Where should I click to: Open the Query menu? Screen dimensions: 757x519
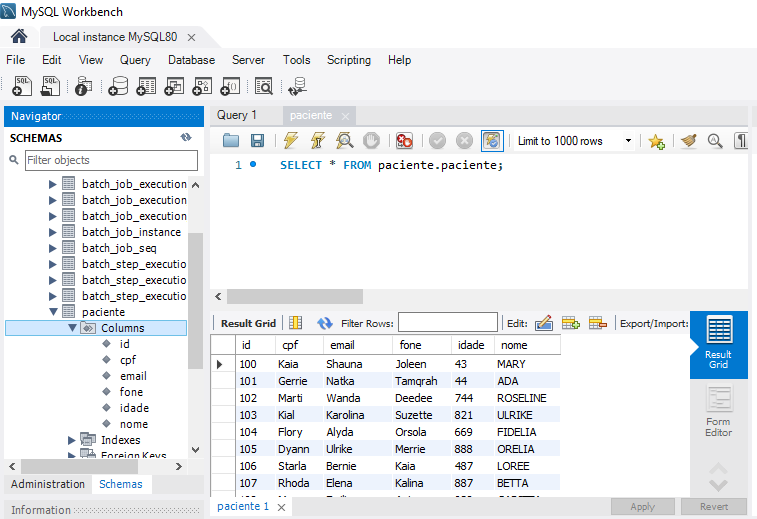pyautogui.click(x=135, y=60)
